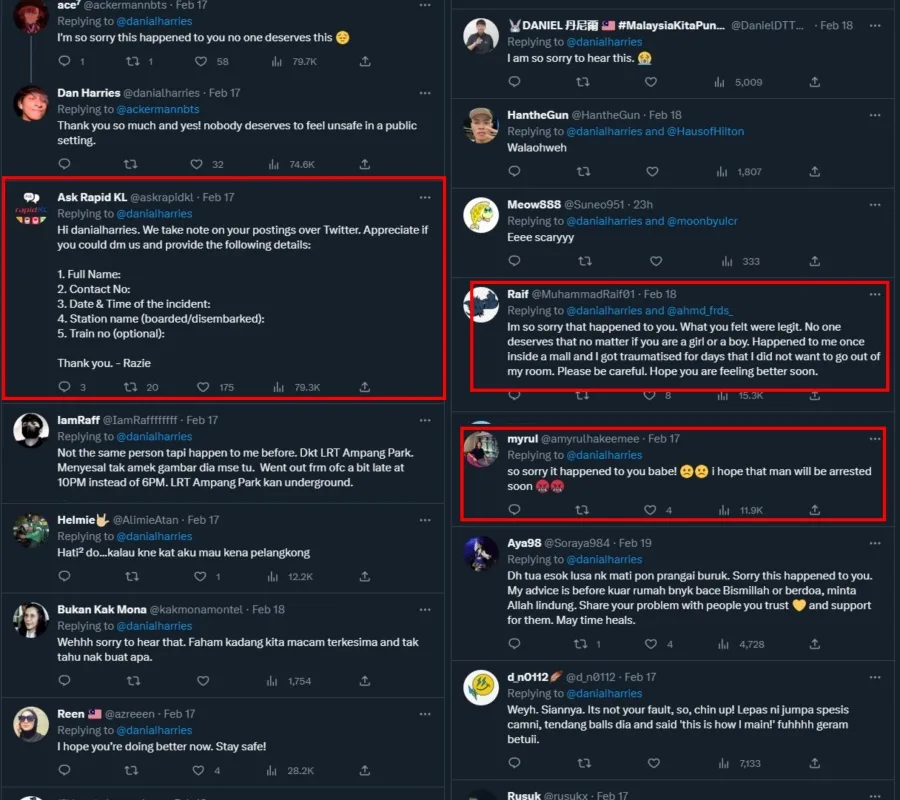Open more options on Ask Rapid KL tweet
The image size is (900, 800).
point(425,197)
